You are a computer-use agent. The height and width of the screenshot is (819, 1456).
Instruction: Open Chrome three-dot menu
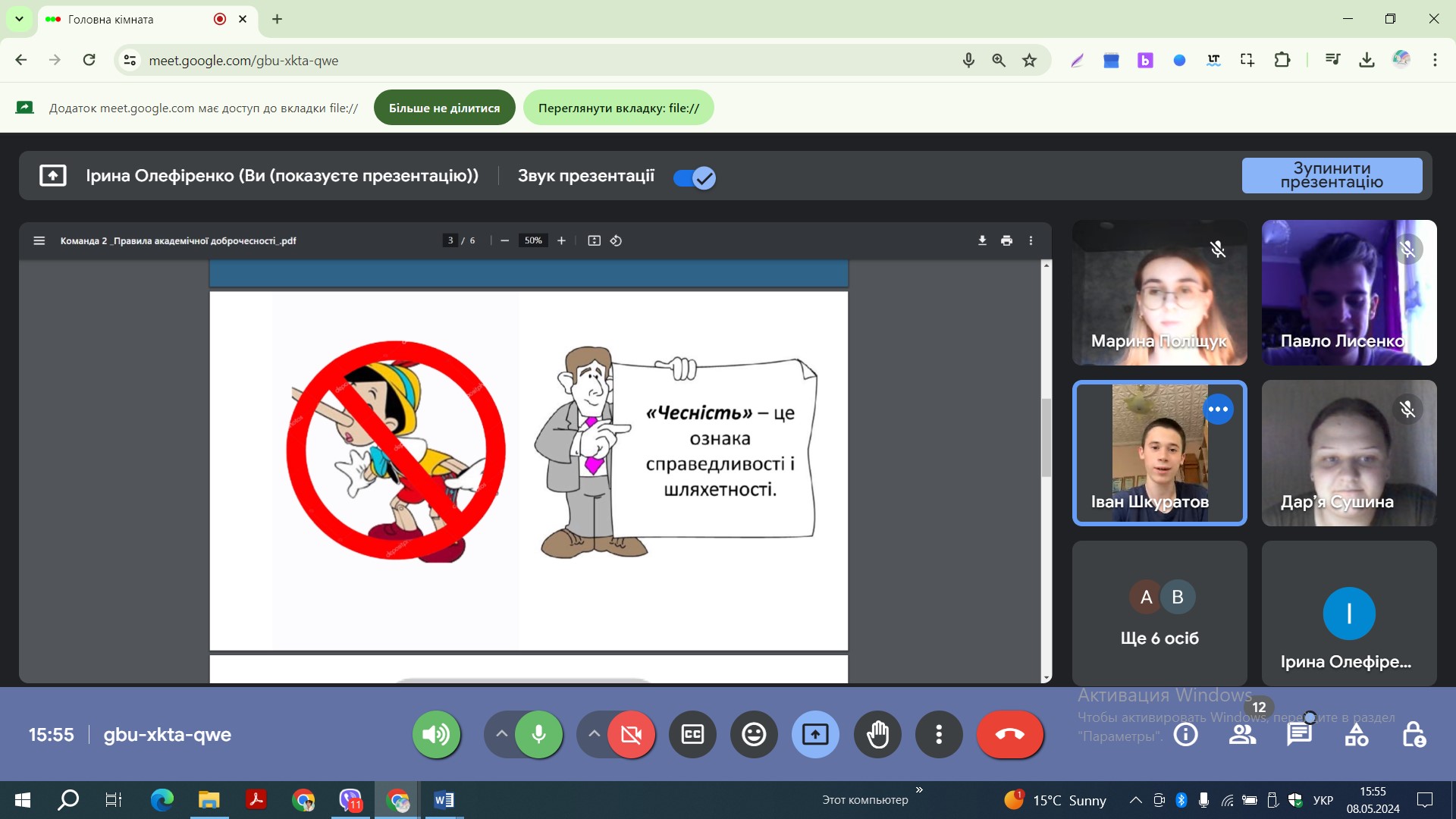click(1435, 60)
